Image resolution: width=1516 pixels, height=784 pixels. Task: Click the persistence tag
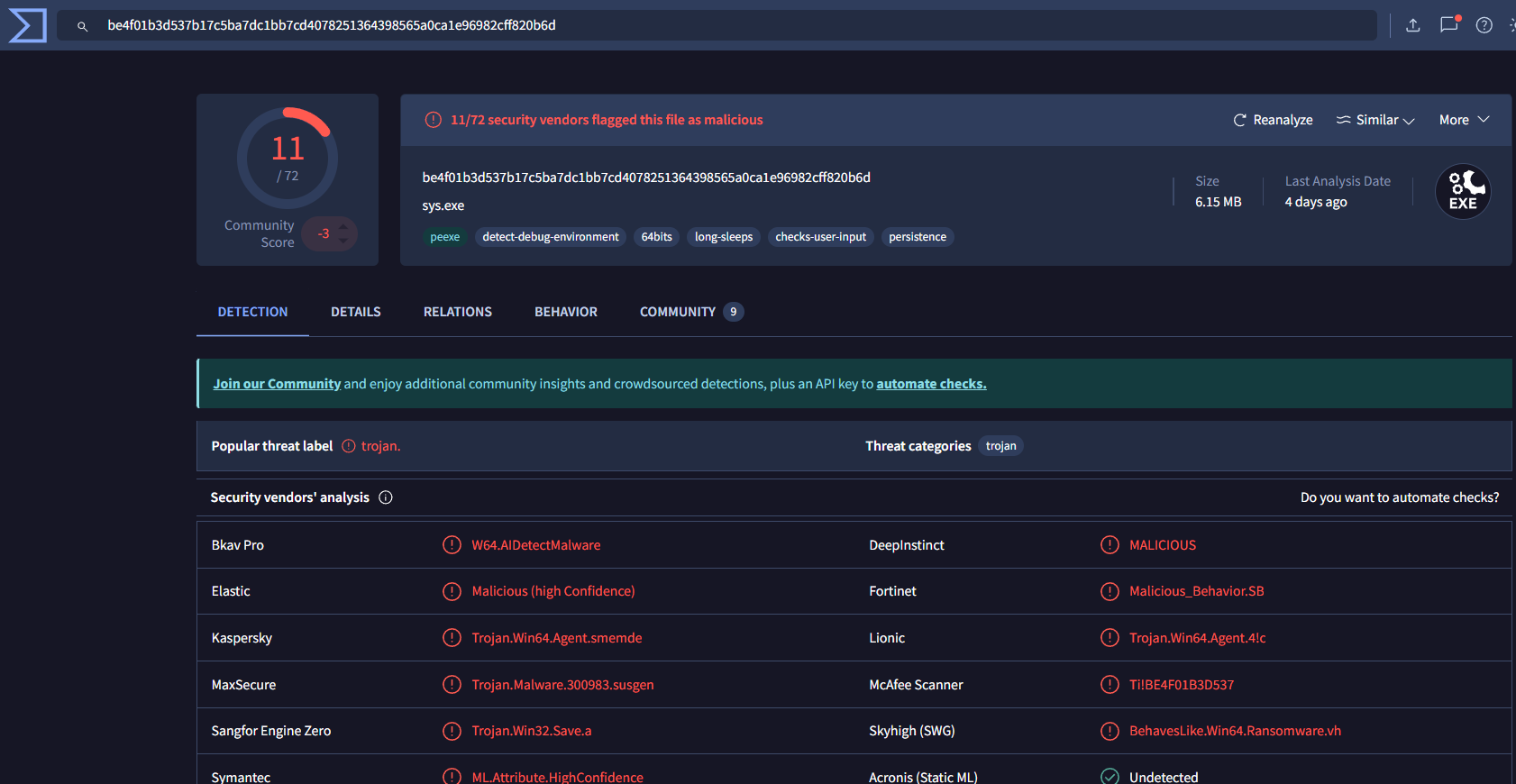(917, 237)
